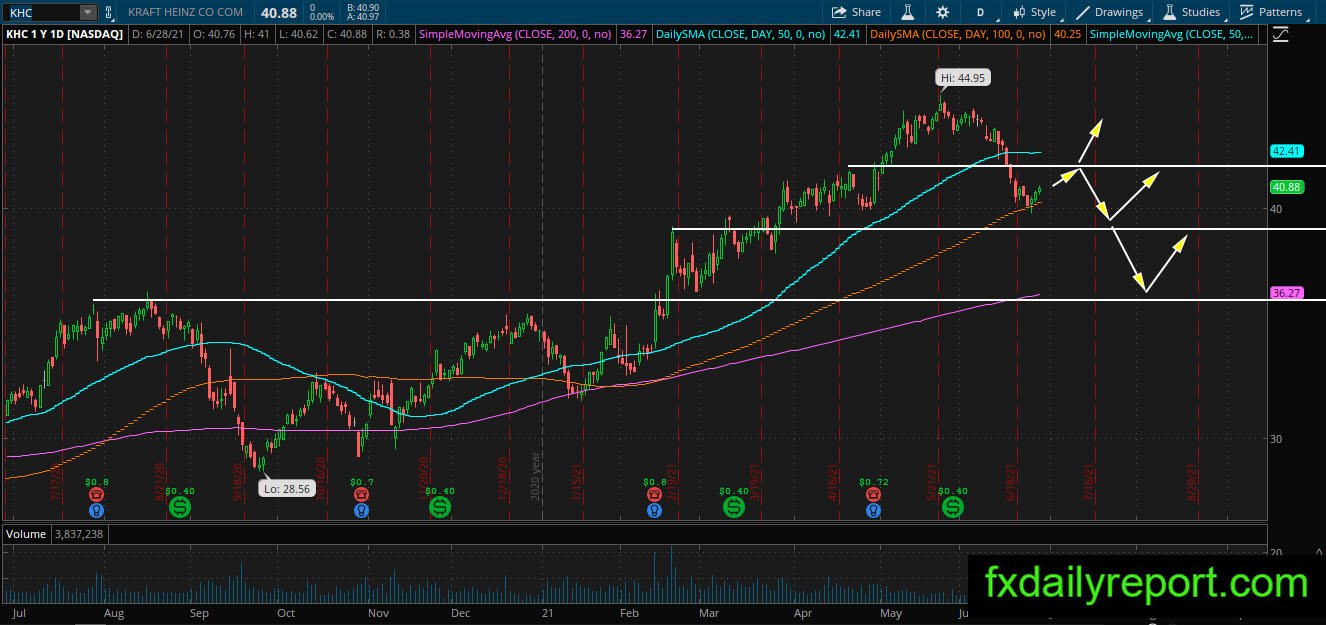
Task: Click the $0.7 earnings estimate text
Action: (x=361, y=482)
